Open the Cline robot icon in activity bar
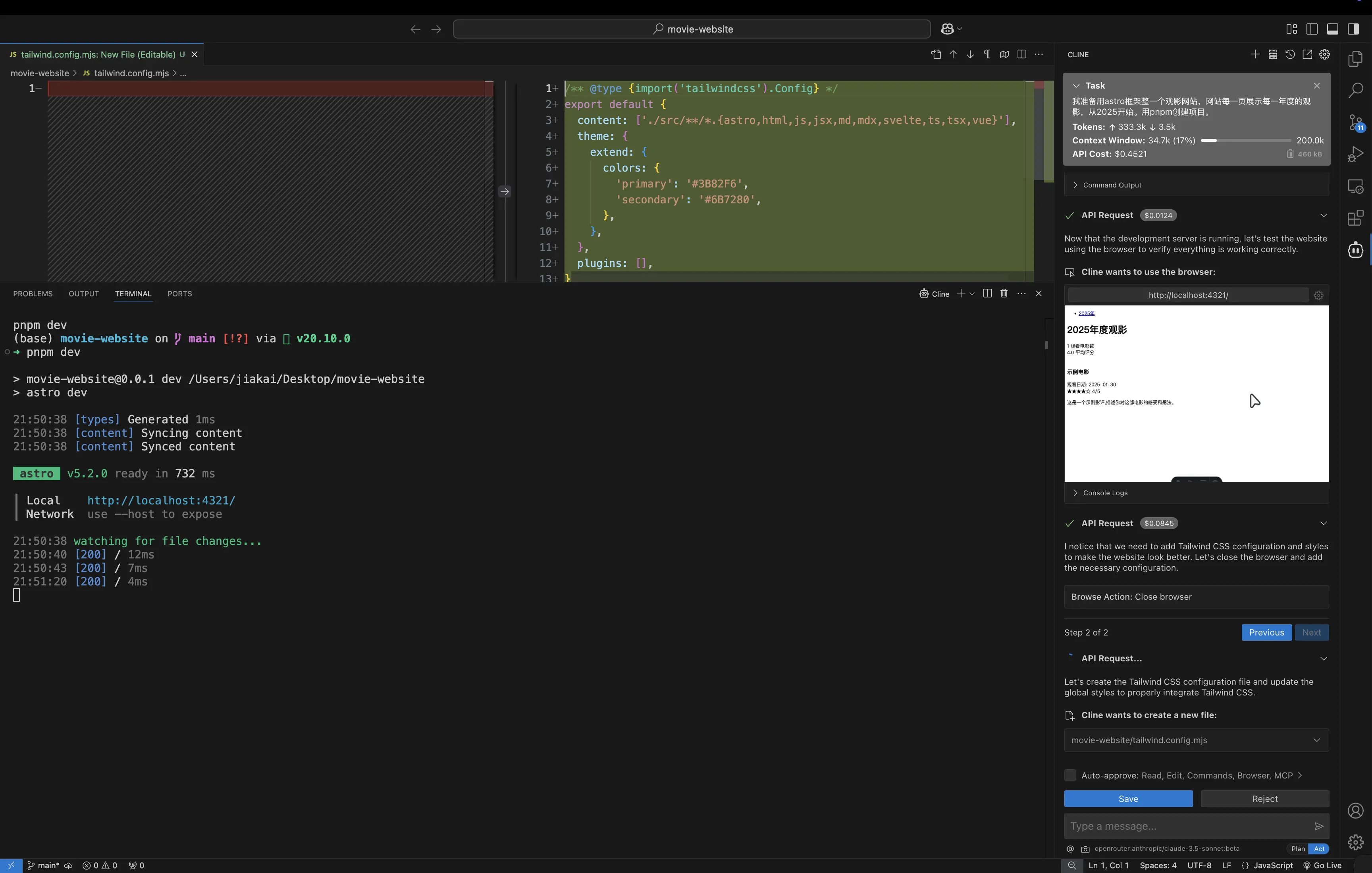This screenshot has width=1372, height=873. pyautogui.click(x=1355, y=250)
